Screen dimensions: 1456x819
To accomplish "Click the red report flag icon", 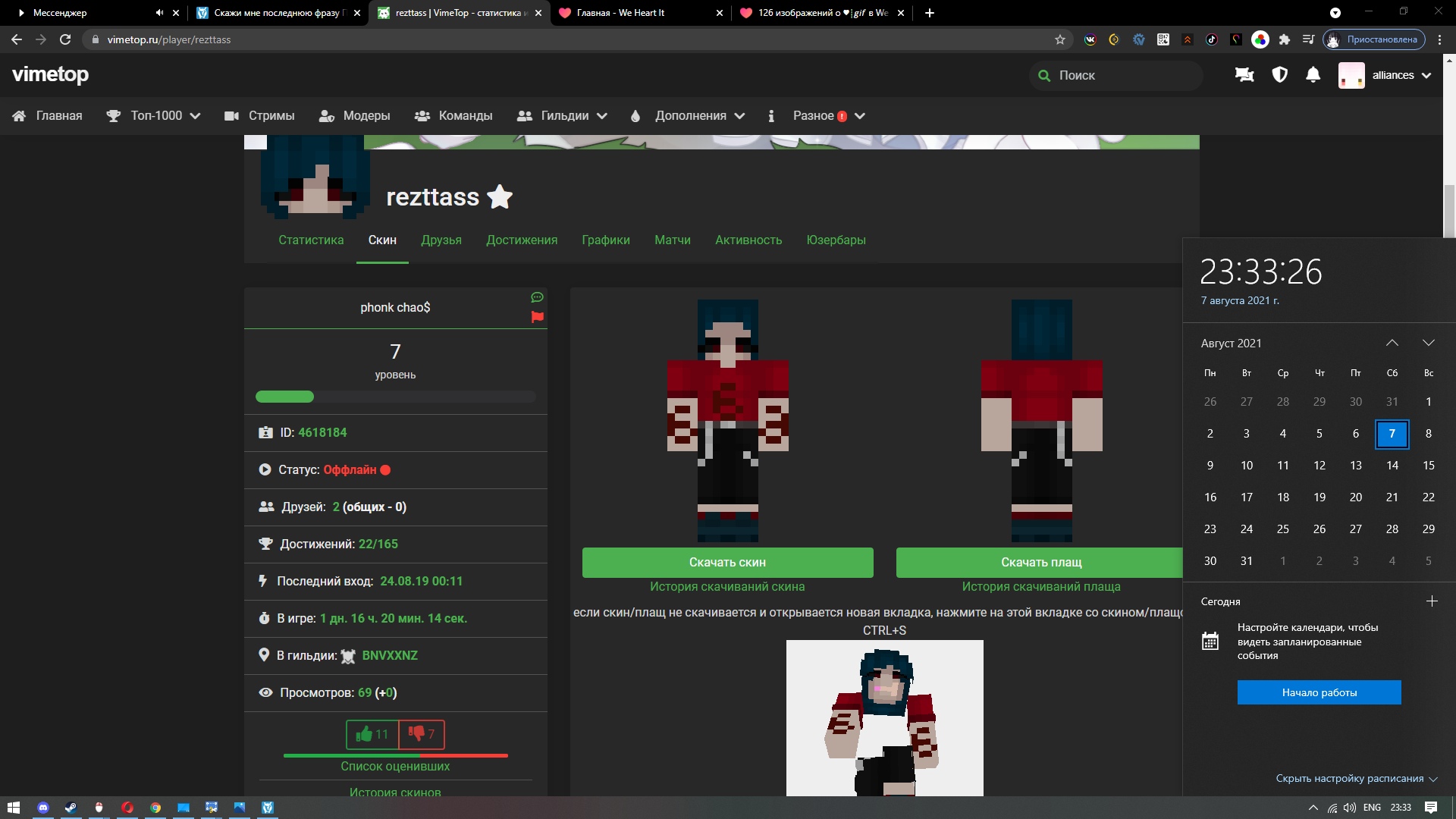I will click(537, 317).
